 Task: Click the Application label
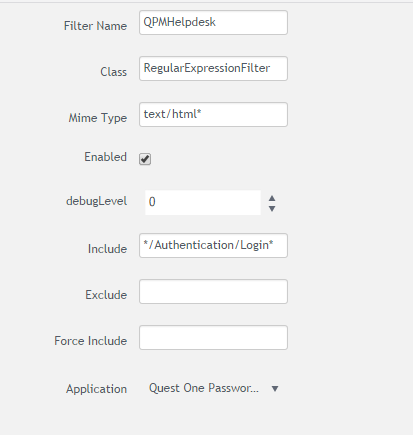tap(96, 389)
